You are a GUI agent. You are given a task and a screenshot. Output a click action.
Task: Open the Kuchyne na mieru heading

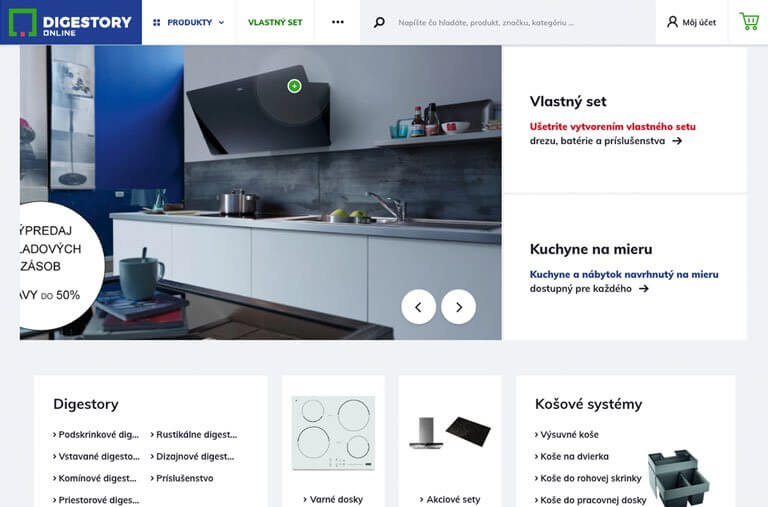tap(591, 249)
